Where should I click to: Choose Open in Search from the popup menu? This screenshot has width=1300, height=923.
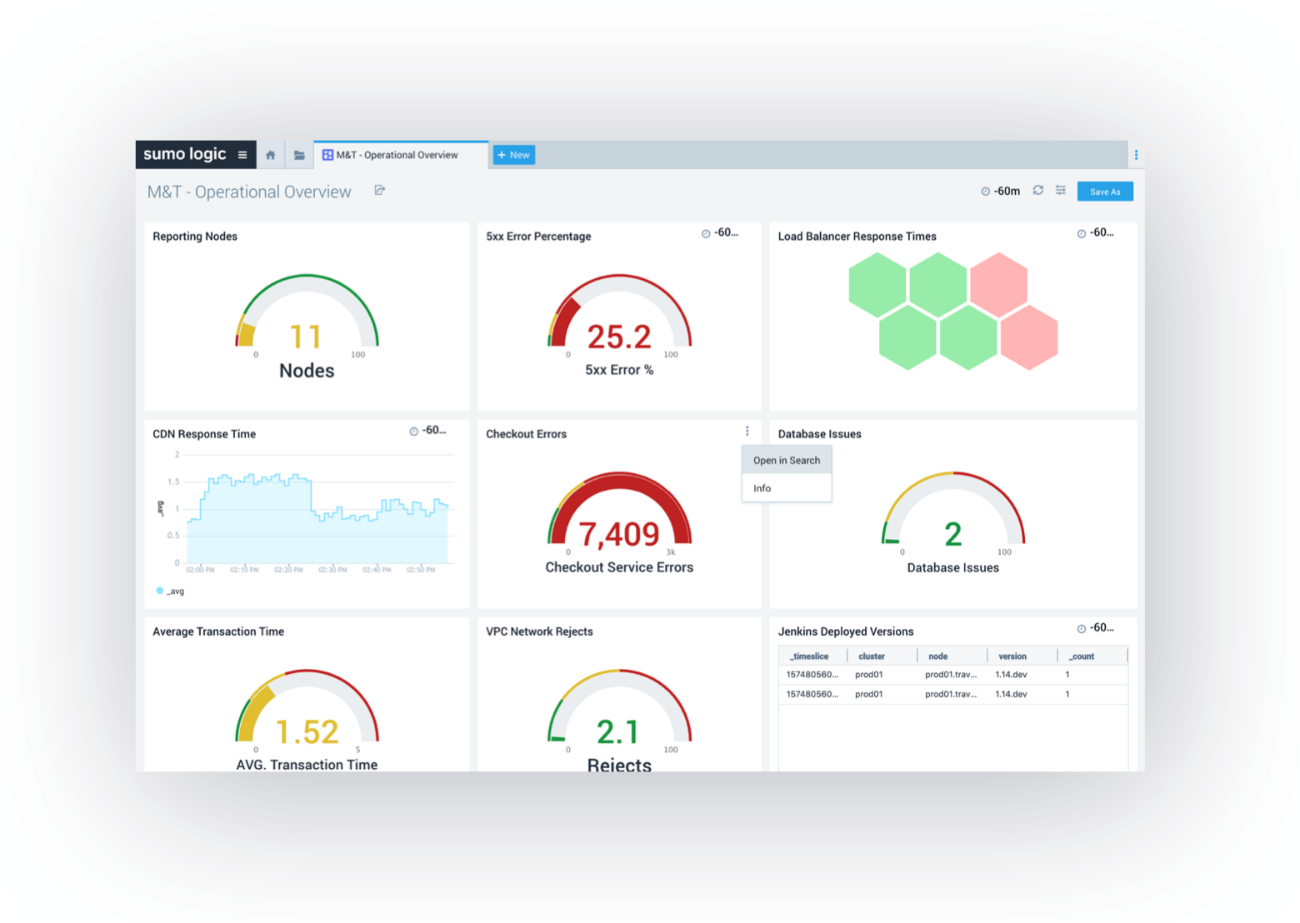(x=787, y=460)
